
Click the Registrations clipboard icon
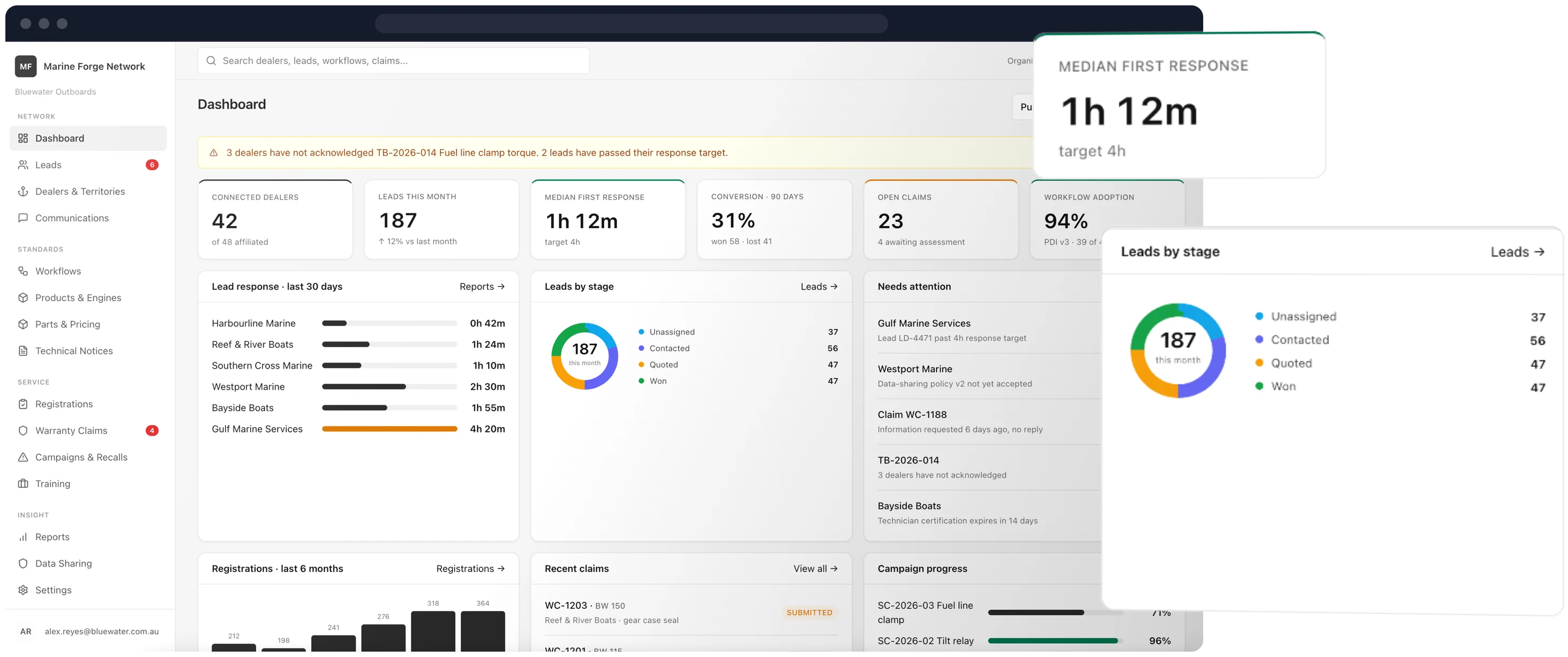[23, 404]
